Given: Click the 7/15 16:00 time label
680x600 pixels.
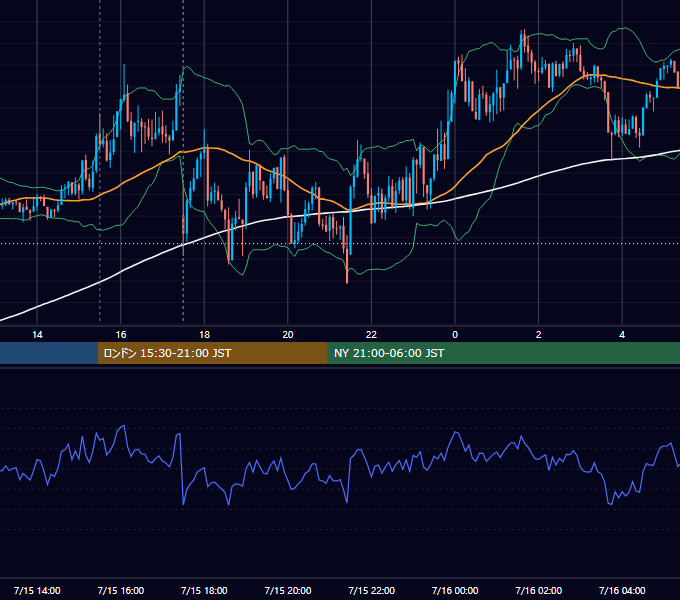Looking at the screenshot, I should [121, 590].
